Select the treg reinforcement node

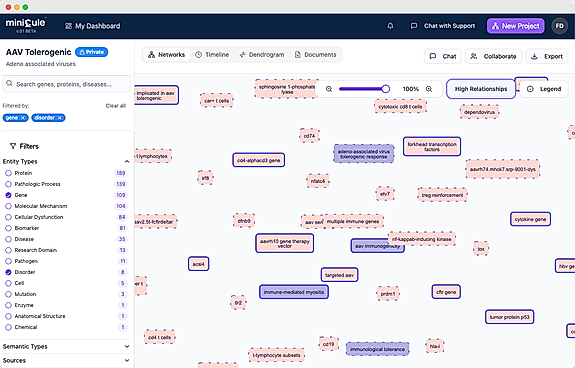pos(442,195)
